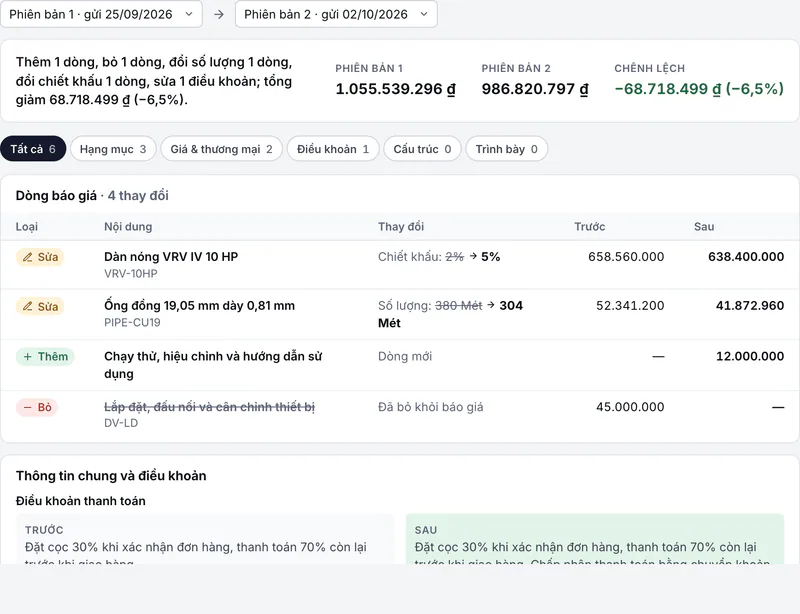Screen dimensions: 800x614
Task: Click the plus icon on the Thêm badge
Action: [28, 357]
